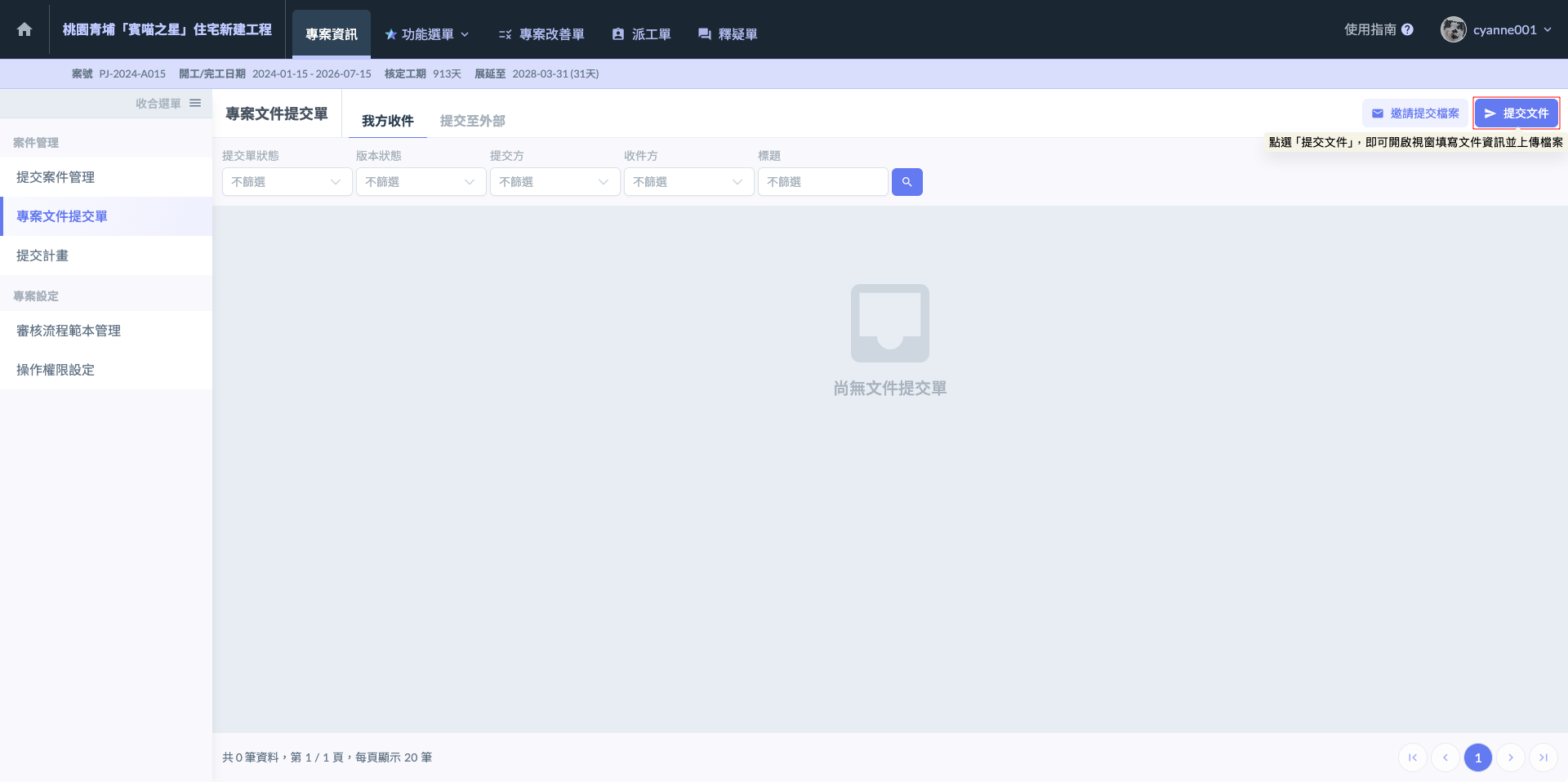Screen dimensions: 1568x782
Task: Open 版本狀態 filter dropdown
Action: click(421, 182)
